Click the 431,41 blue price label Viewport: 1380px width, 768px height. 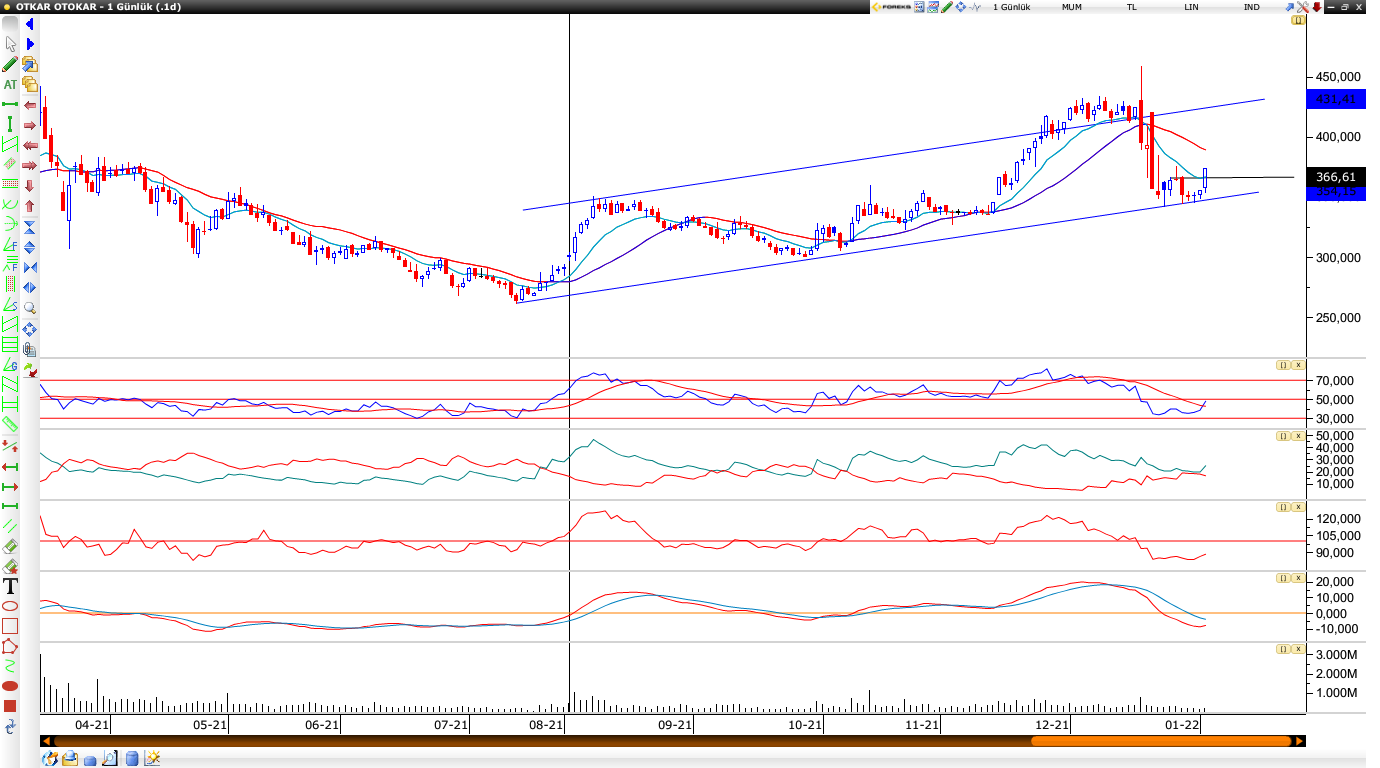(1336, 99)
